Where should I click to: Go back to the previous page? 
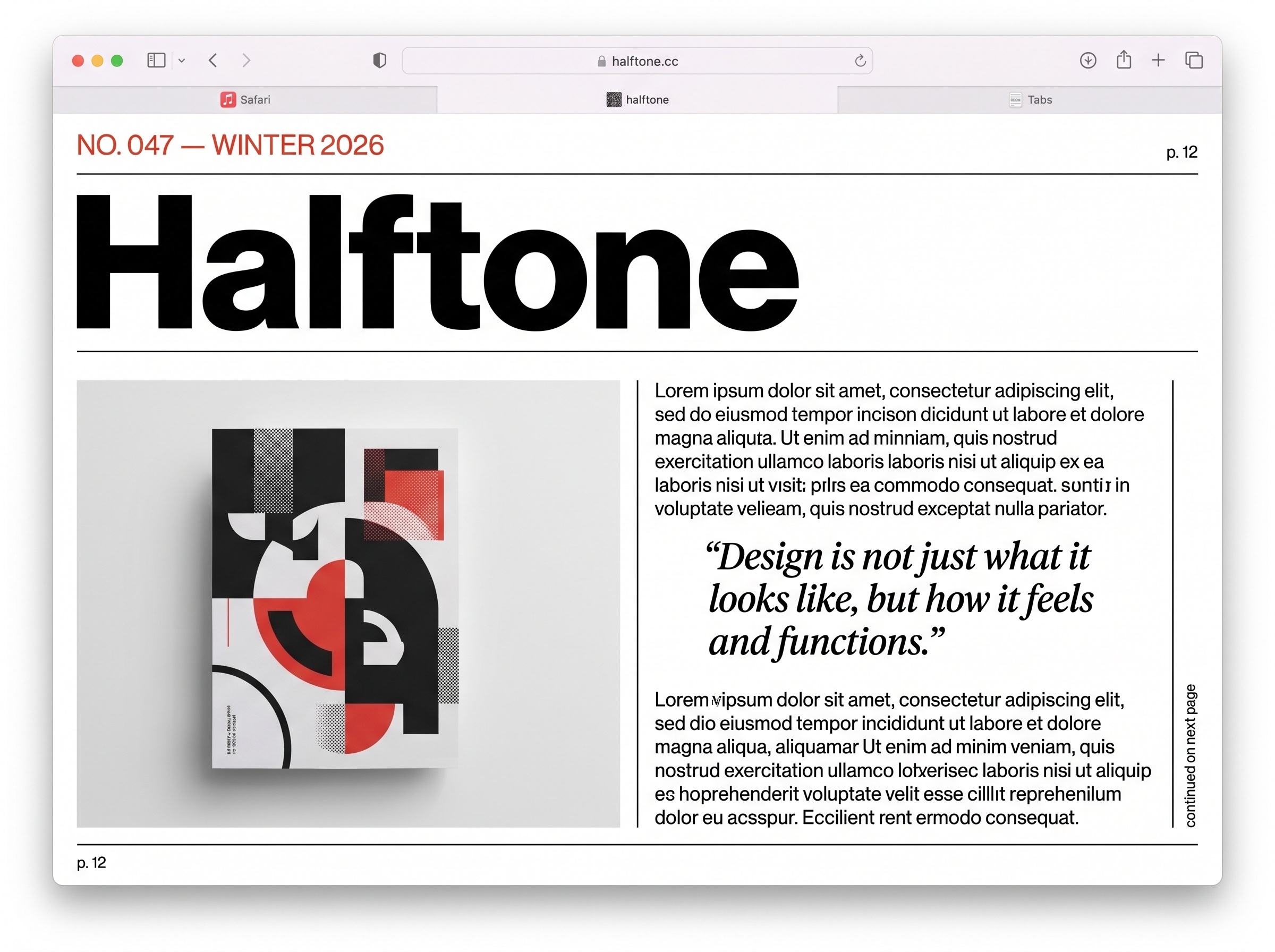pos(212,61)
